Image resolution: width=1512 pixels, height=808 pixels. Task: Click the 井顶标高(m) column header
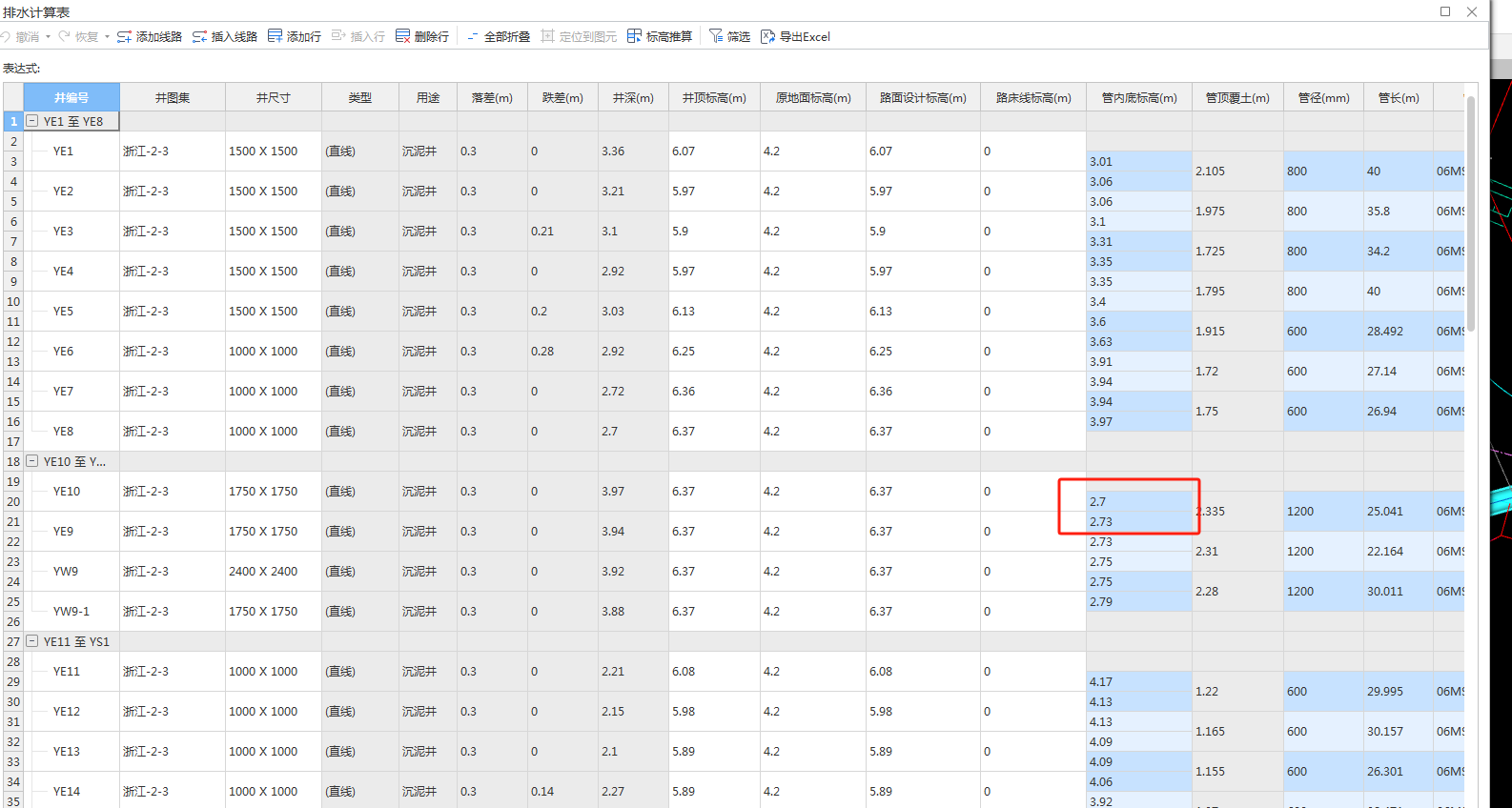tap(714, 97)
